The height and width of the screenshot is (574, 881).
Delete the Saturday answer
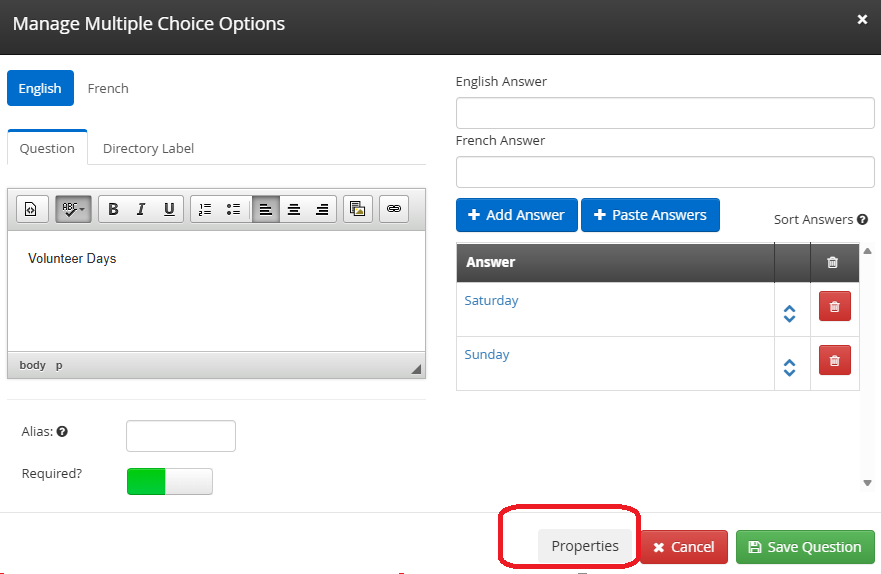pyautogui.click(x=834, y=307)
